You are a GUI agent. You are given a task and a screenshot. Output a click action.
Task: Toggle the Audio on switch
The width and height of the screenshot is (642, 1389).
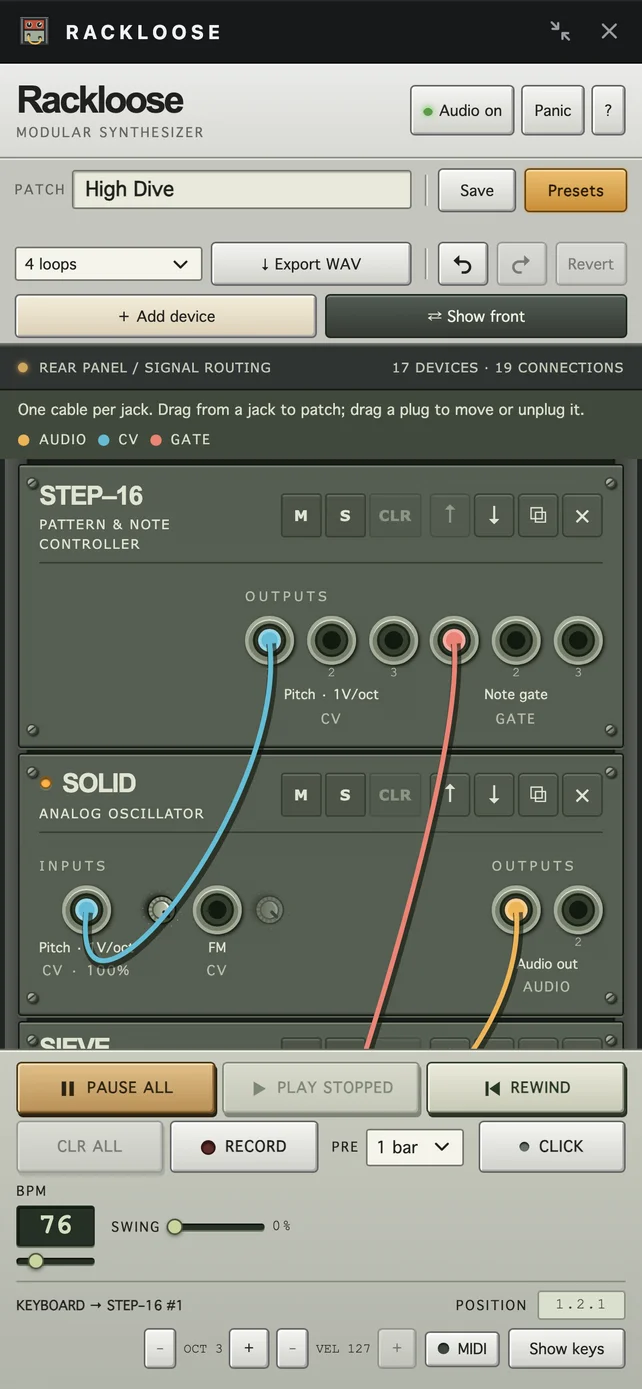[462, 110]
